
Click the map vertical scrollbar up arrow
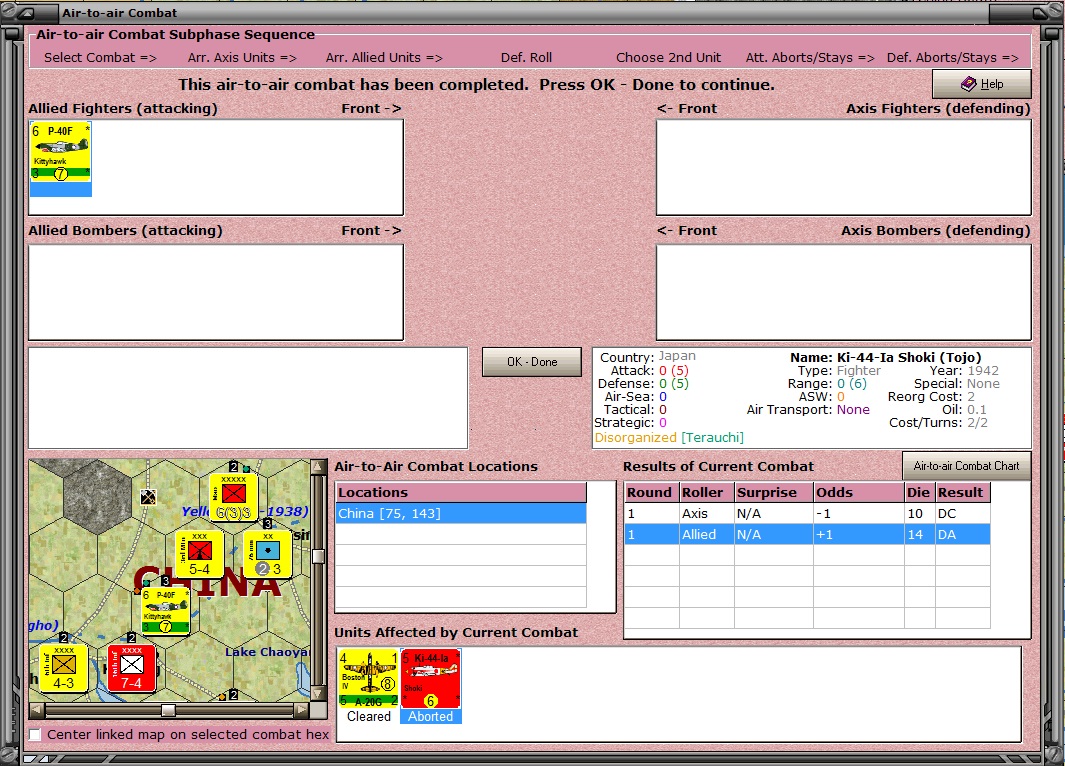318,467
